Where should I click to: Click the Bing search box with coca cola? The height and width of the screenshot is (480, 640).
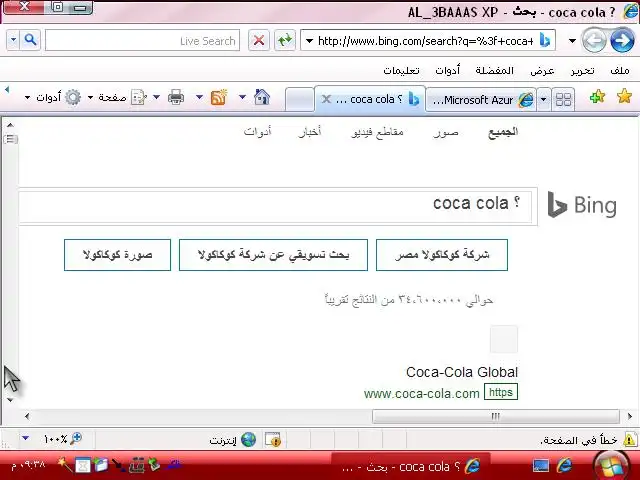(x=276, y=207)
